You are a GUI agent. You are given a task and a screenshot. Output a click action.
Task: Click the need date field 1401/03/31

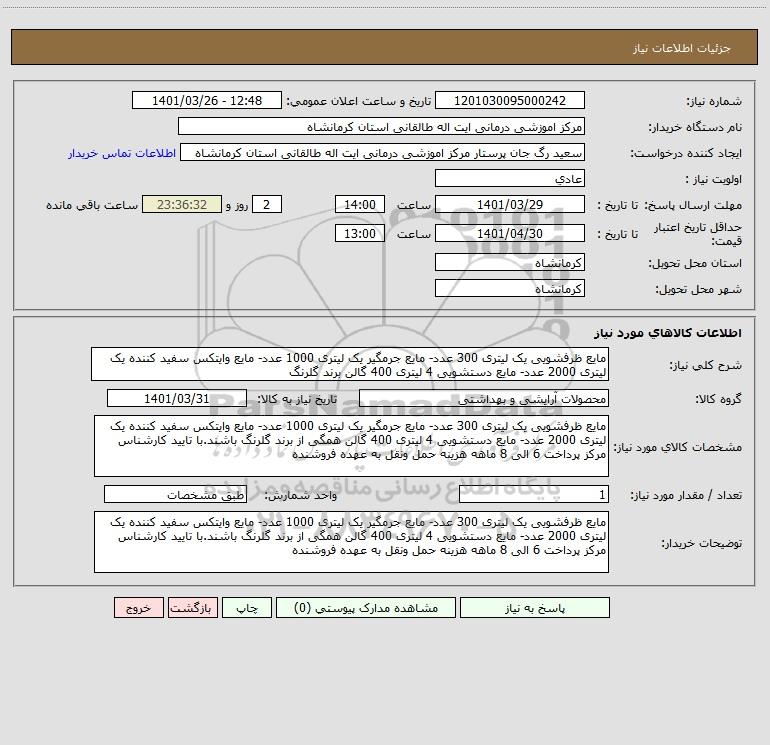pos(177,399)
